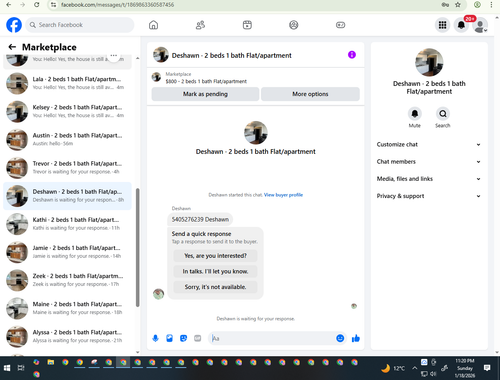Send quick response 'In talks. I'll let you know.'
500x380 pixels.
[x=215, y=271]
